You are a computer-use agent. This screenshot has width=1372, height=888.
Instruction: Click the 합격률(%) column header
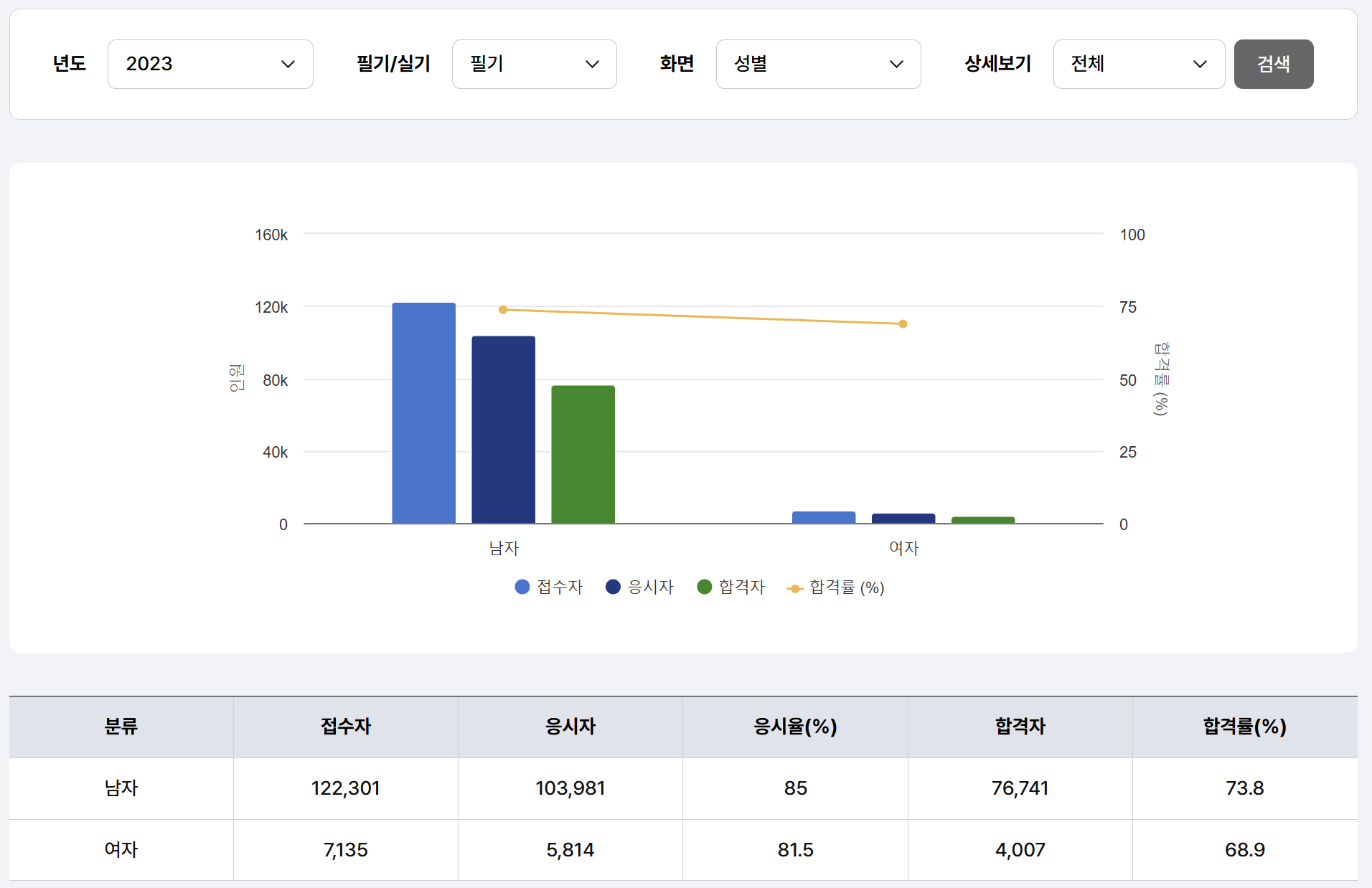point(1245,727)
